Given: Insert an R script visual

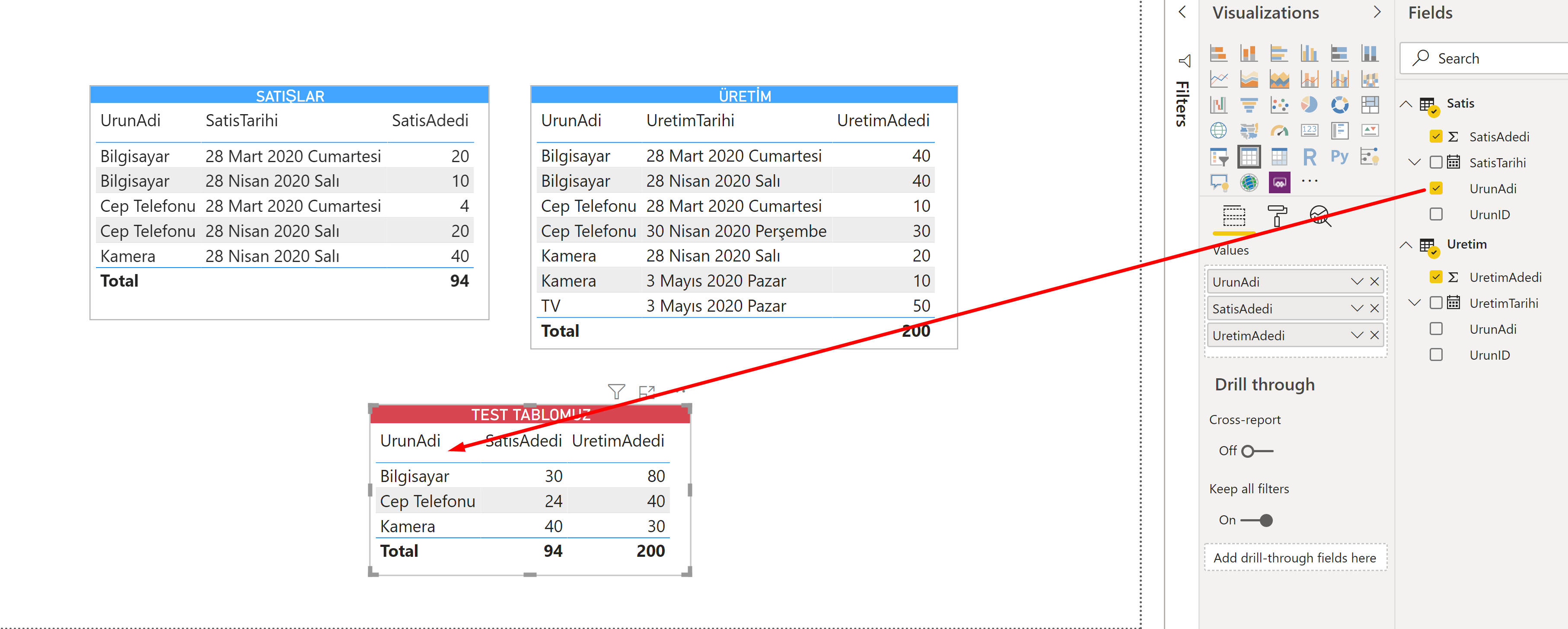Looking at the screenshot, I should click(1309, 157).
